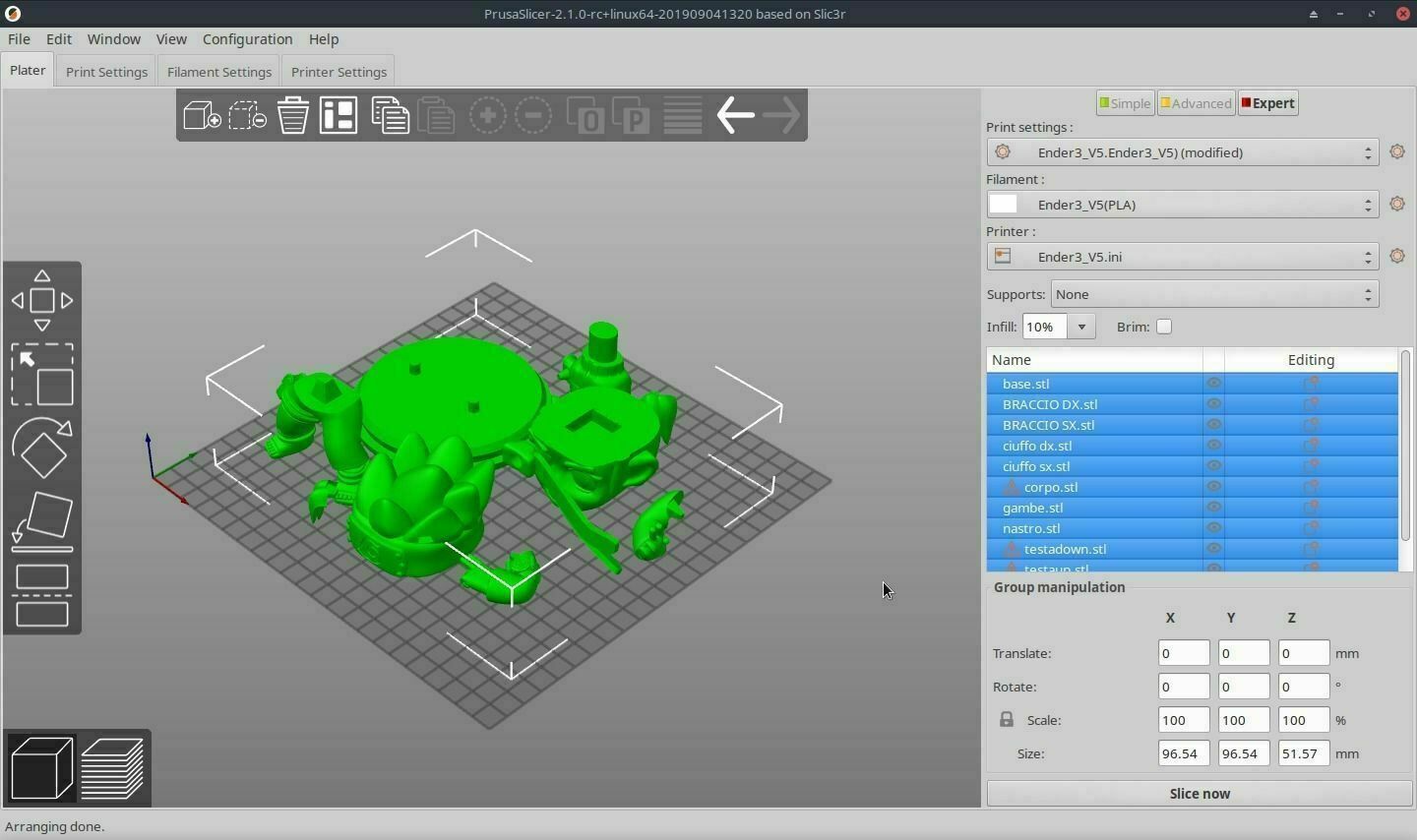Click the Undo arrow icon
This screenshot has width=1417, height=840.
[735, 115]
